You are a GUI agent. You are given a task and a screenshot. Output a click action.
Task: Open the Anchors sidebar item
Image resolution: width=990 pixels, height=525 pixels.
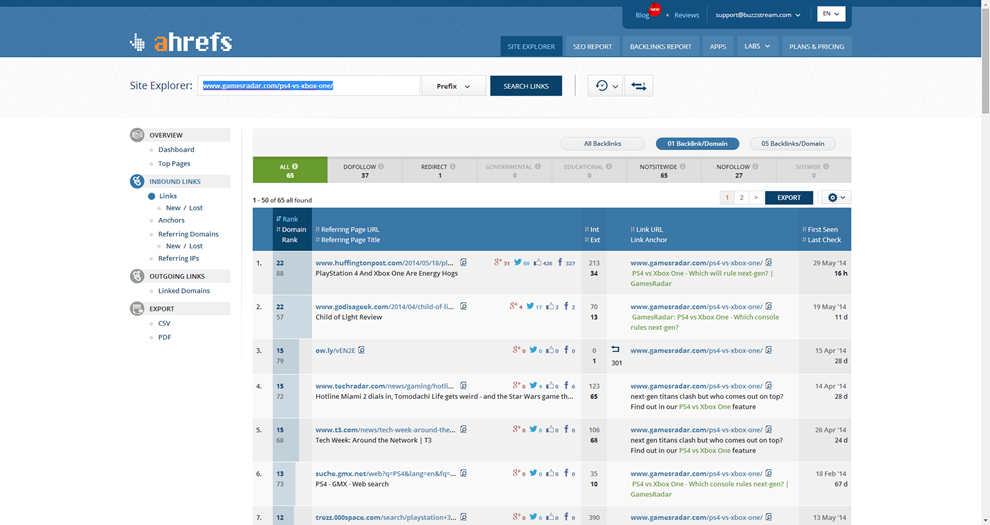coord(171,220)
